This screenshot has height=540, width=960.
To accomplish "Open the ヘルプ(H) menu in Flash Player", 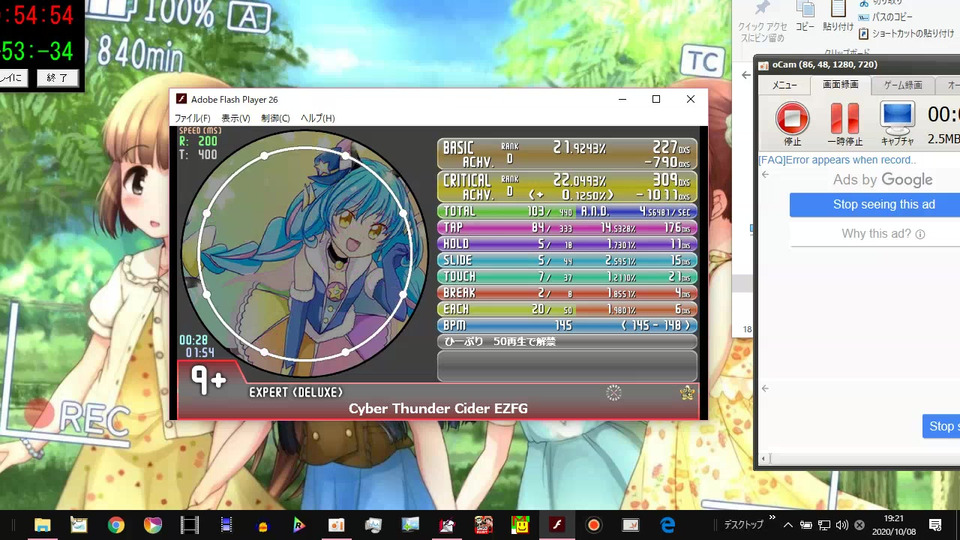I will pyautogui.click(x=317, y=118).
